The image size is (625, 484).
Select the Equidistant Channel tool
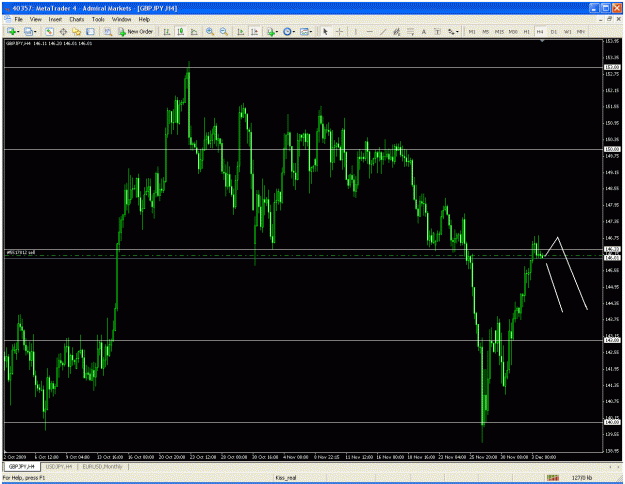click(x=397, y=31)
